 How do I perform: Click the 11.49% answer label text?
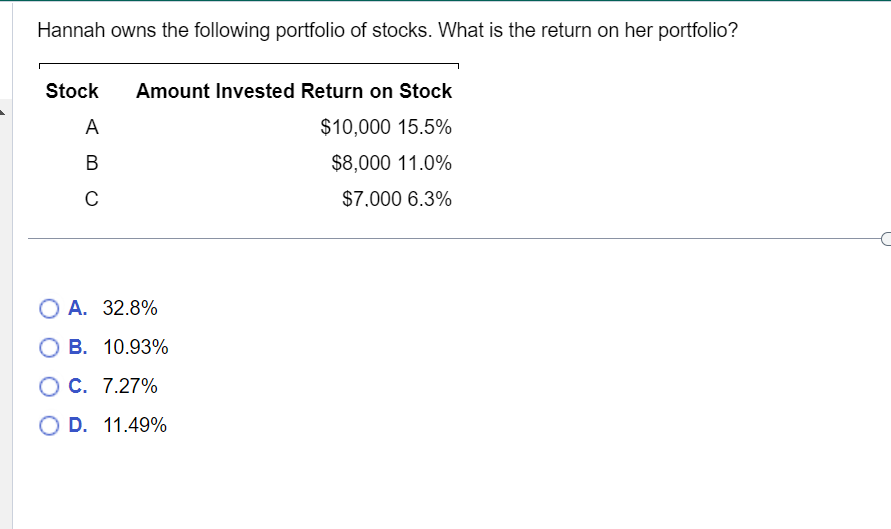135,426
